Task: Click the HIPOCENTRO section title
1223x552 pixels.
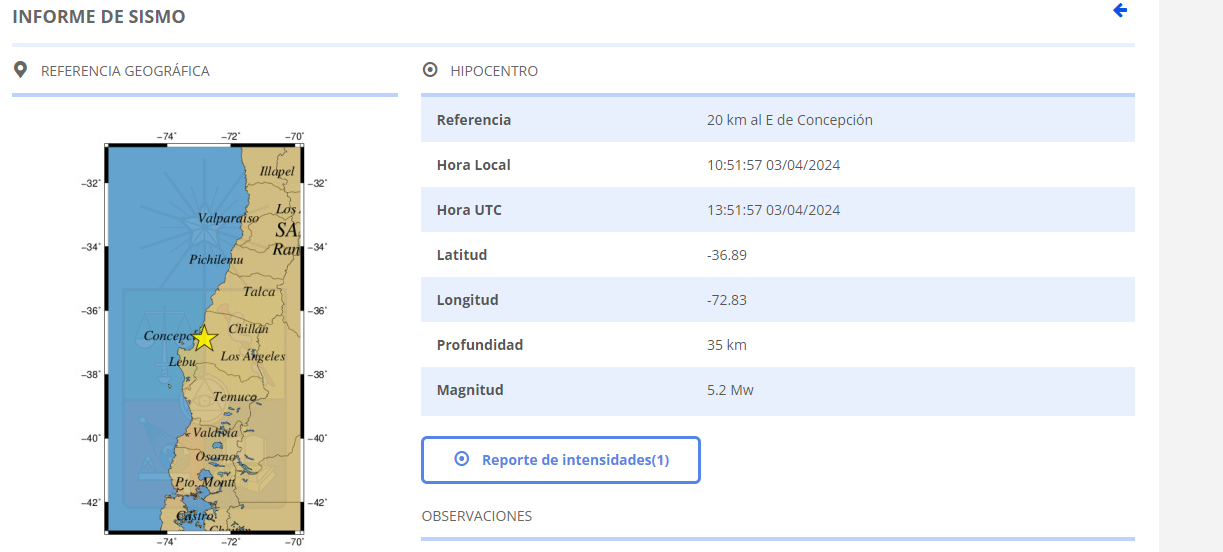Action: tap(494, 71)
